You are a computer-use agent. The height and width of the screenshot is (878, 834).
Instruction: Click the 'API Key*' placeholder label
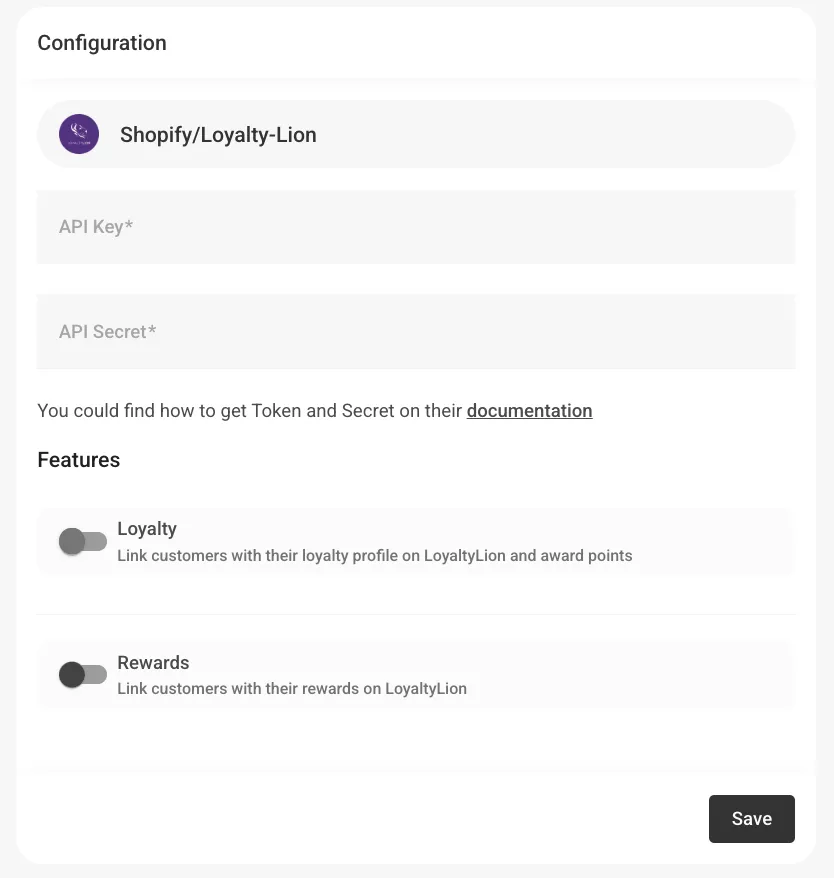click(96, 227)
